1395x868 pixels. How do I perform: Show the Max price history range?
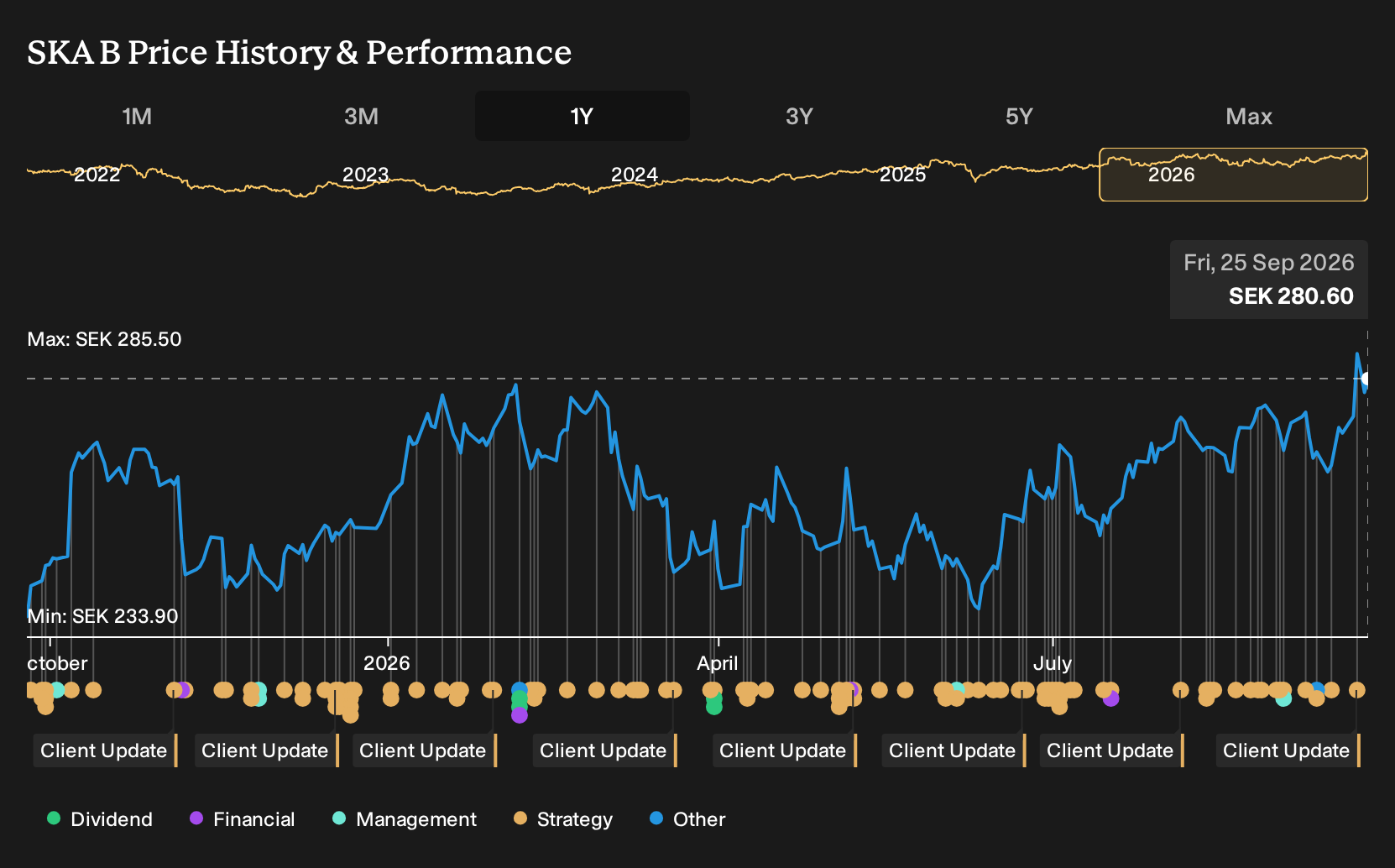click(x=1249, y=116)
